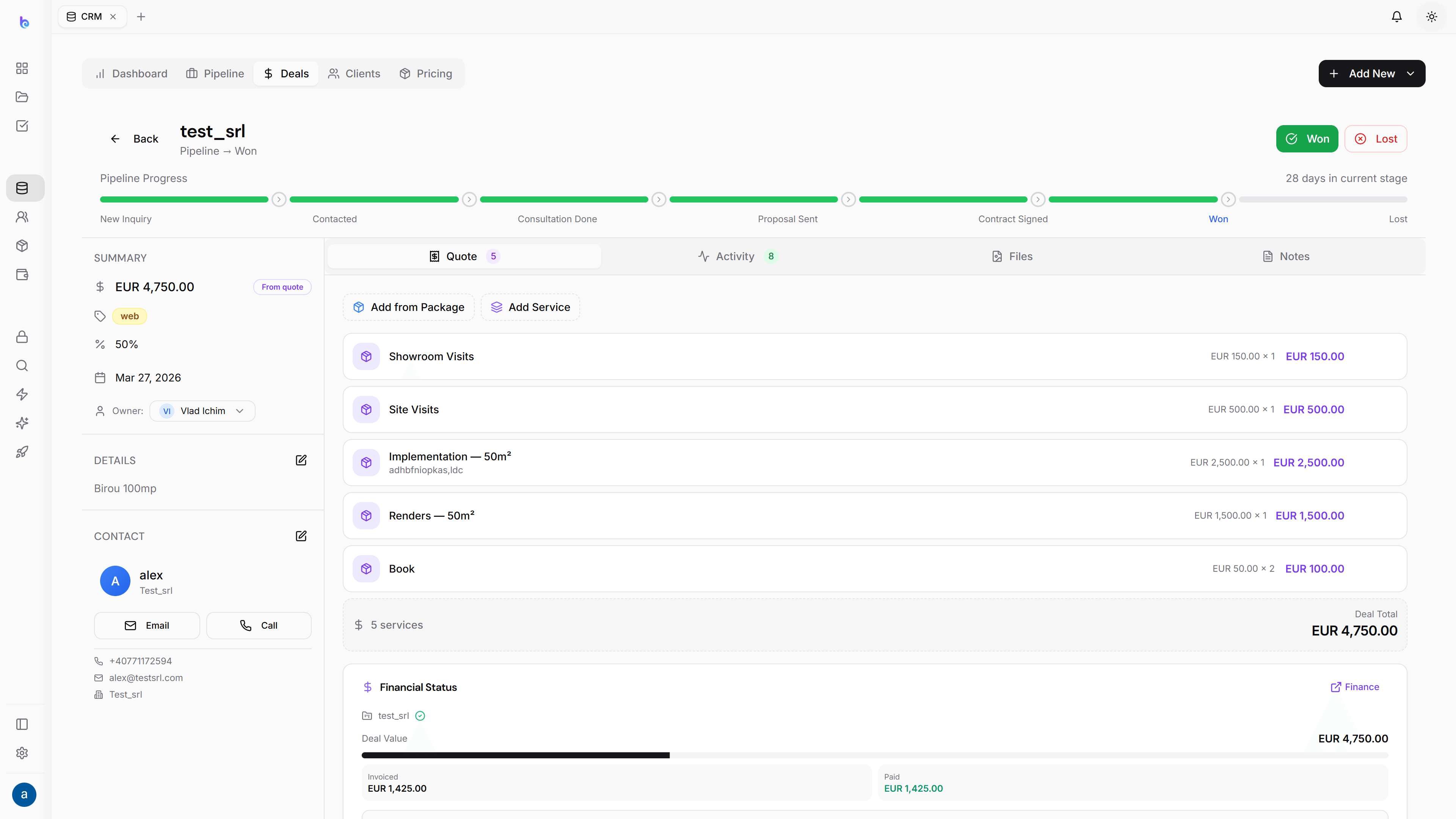Click the stage marker after Won

point(1228,199)
